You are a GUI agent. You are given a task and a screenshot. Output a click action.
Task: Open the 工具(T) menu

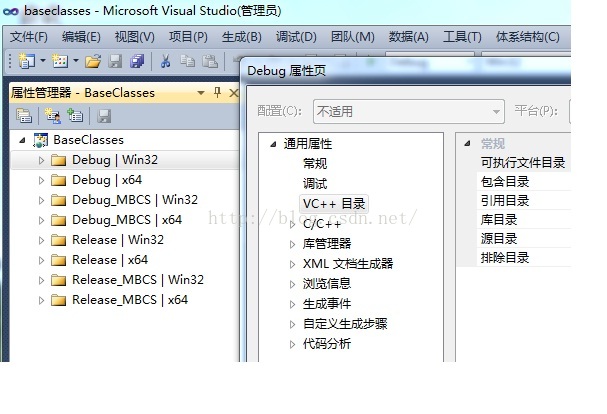[x=462, y=37]
